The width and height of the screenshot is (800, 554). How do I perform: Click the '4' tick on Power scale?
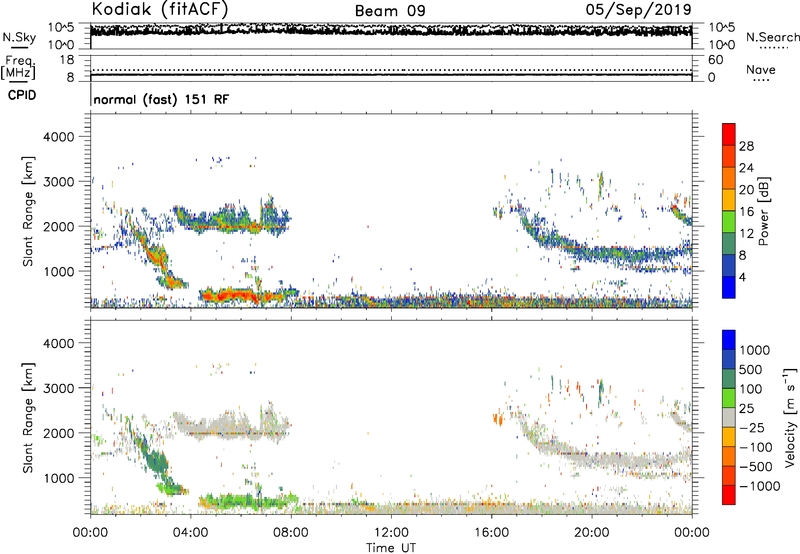(742, 277)
